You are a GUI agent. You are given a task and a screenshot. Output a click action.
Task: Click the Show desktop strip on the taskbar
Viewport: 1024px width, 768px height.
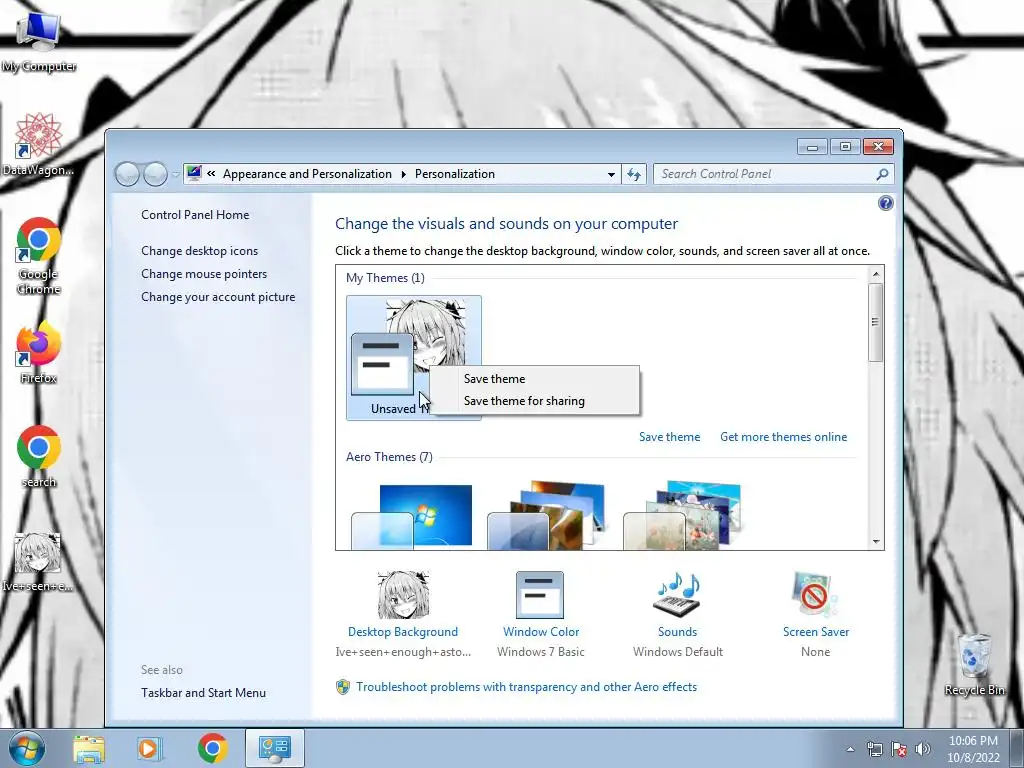1018,748
